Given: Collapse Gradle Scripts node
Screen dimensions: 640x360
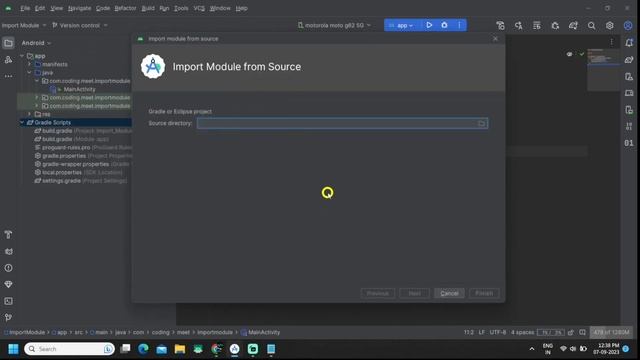Looking at the screenshot, I should click(22, 122).
